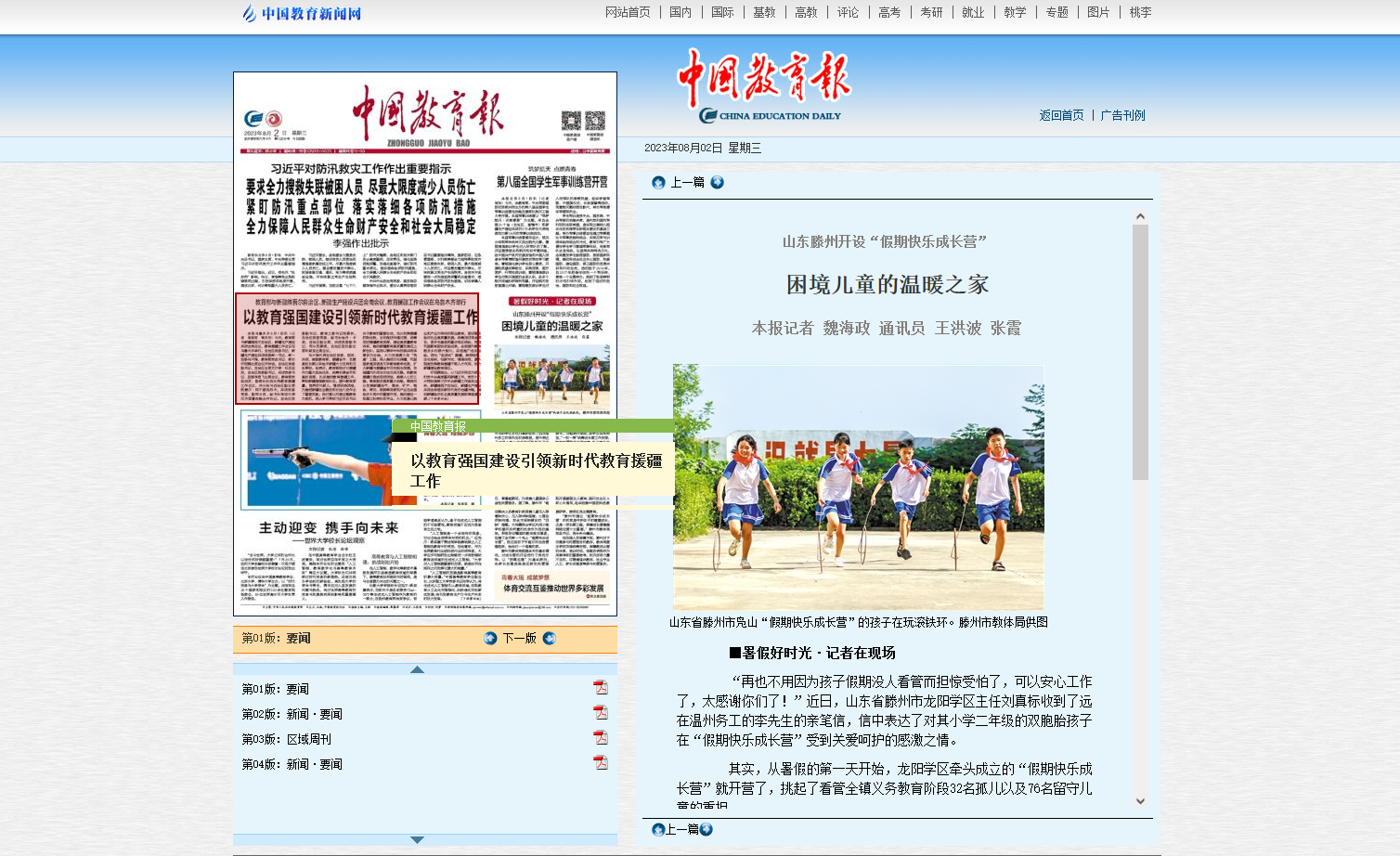This screenshot has height=856, width=1400.
Task: Open 高考 in top navigation
Action: [889, 12]
